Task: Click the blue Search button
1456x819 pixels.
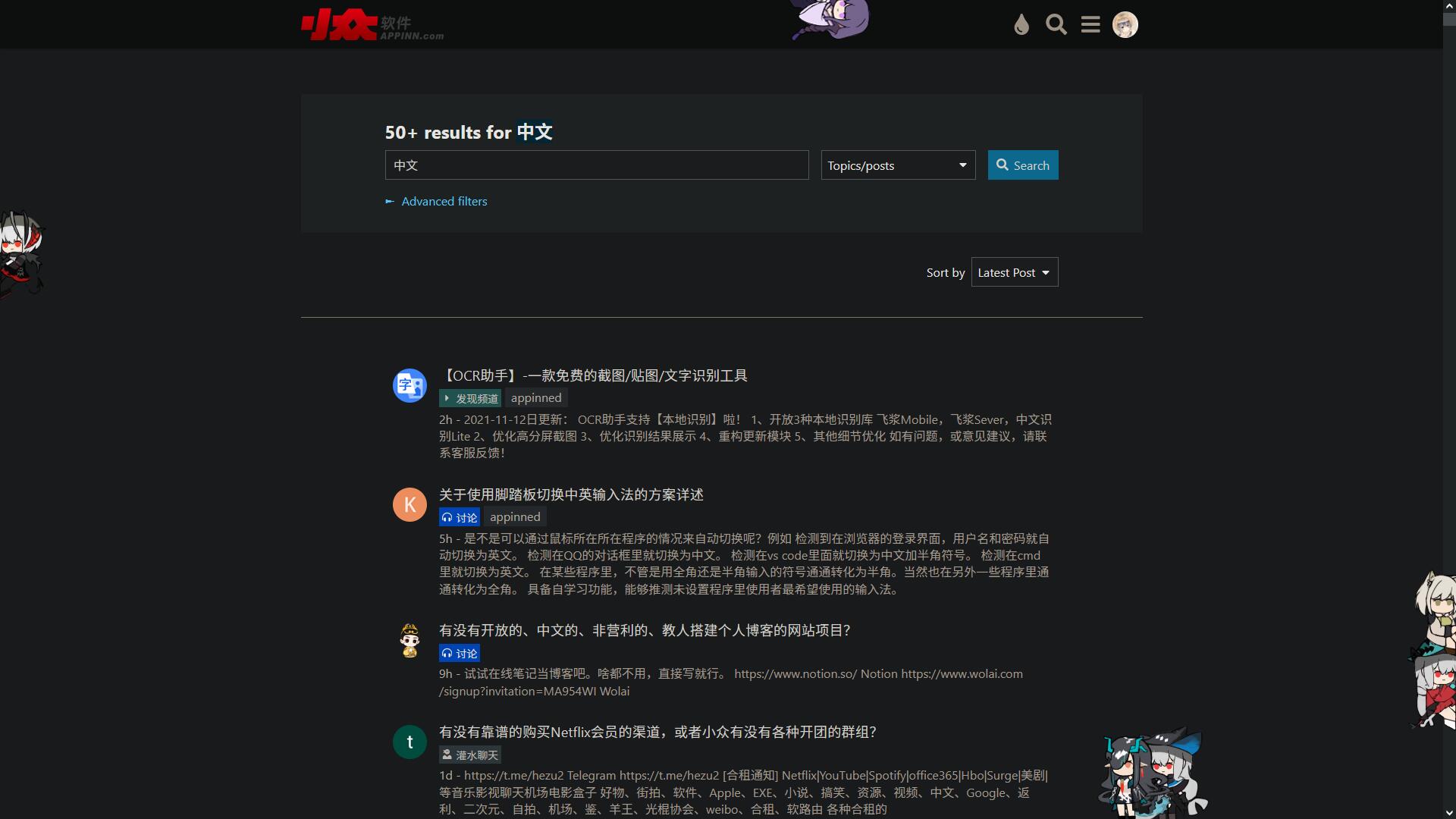Action: (1022, 165)
